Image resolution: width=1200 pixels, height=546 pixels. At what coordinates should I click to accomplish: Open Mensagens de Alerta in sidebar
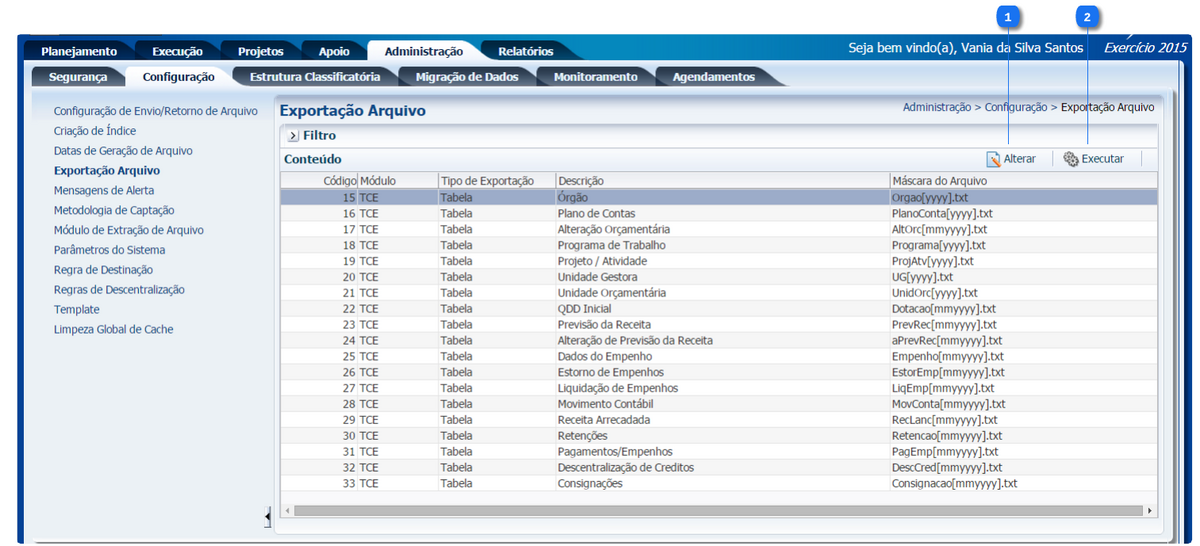pos(104,190)
